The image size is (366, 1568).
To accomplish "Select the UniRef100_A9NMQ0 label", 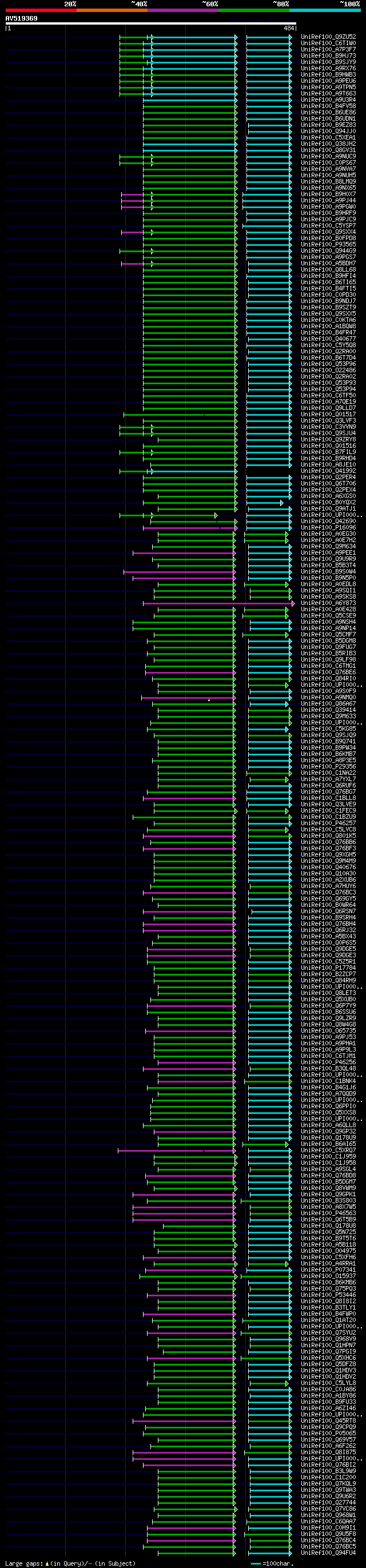I will pyautogui.click(x=328, y=698).
